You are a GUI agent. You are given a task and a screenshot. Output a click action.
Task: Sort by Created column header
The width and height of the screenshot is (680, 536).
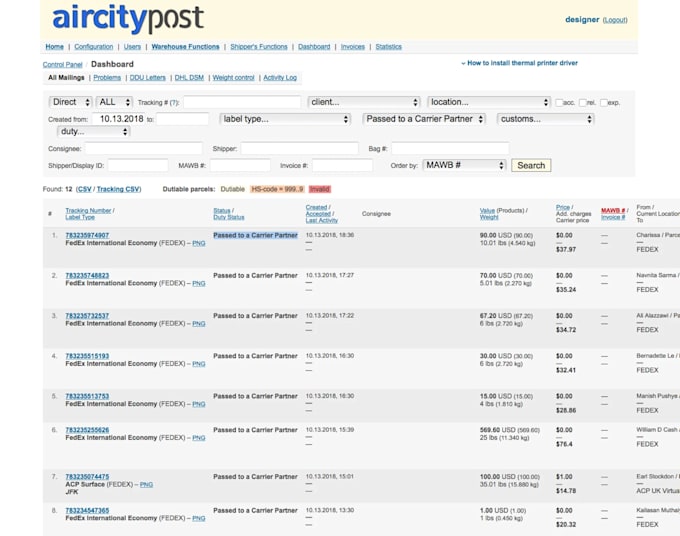316,208
